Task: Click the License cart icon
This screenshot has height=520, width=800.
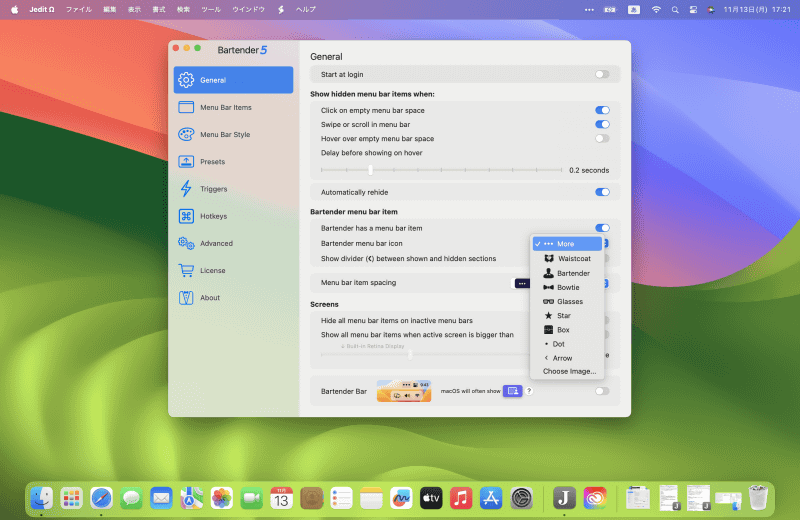Action: [x=186, y=270]
